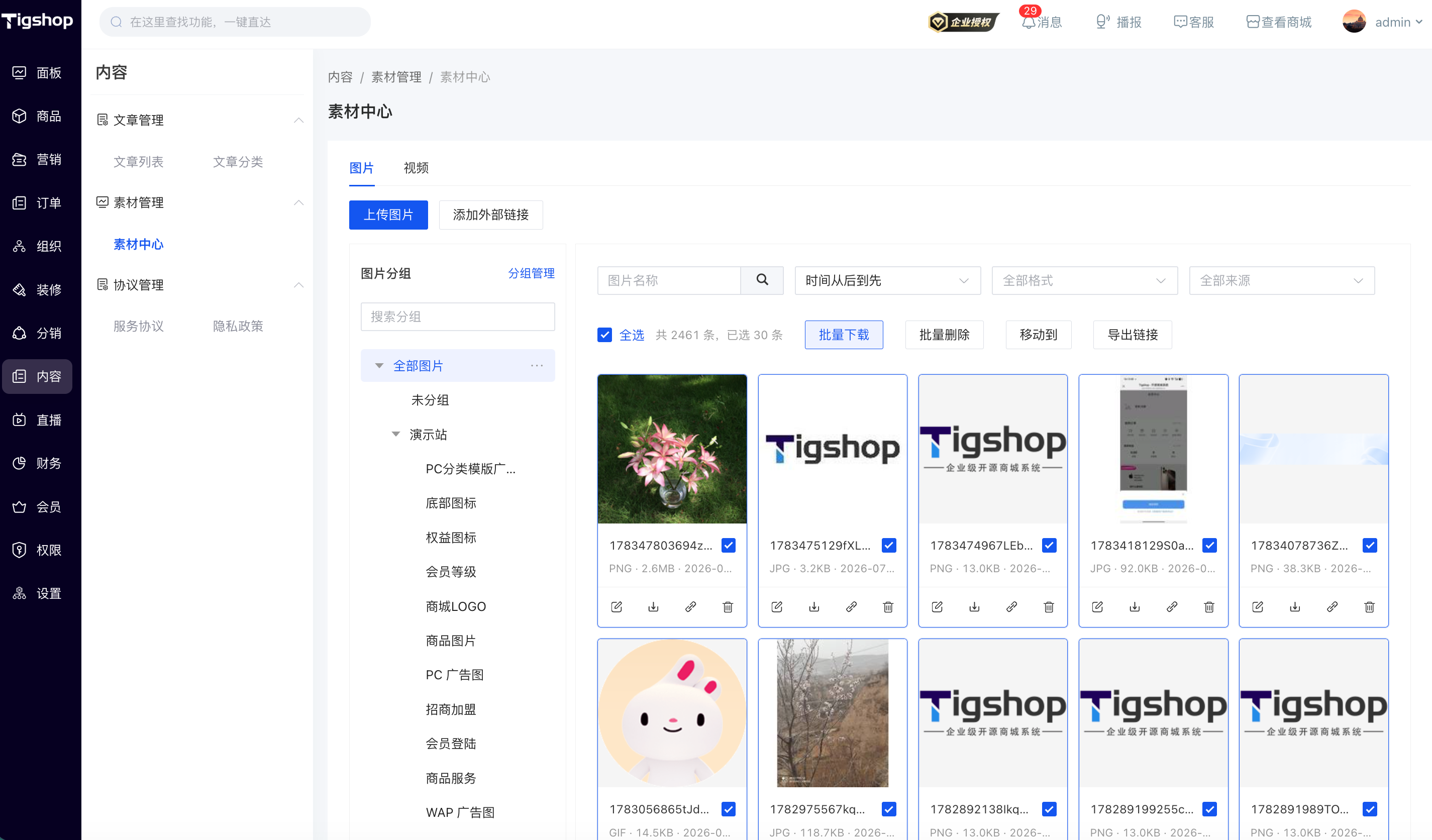Screen dimensions: 1432x840
Task: Download the image 178347803694z...
Action: (x=654, y=607)
